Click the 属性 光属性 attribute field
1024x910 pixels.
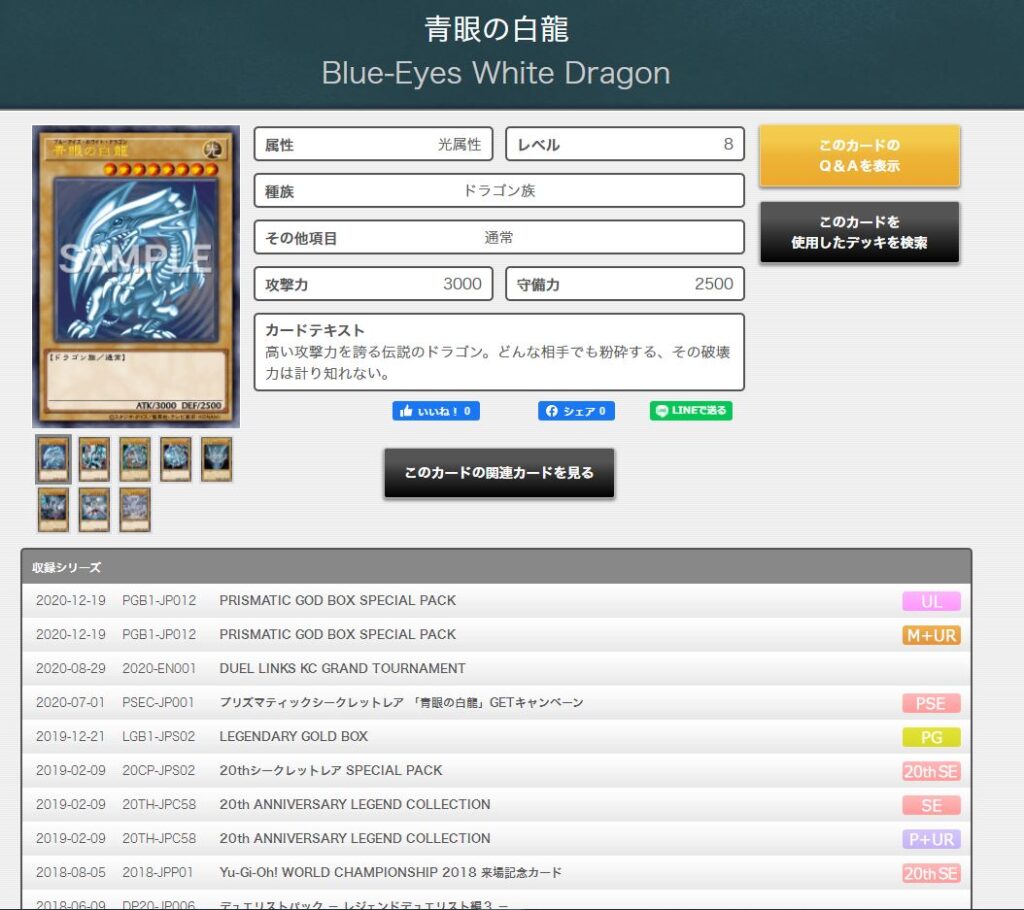[374, 144]
